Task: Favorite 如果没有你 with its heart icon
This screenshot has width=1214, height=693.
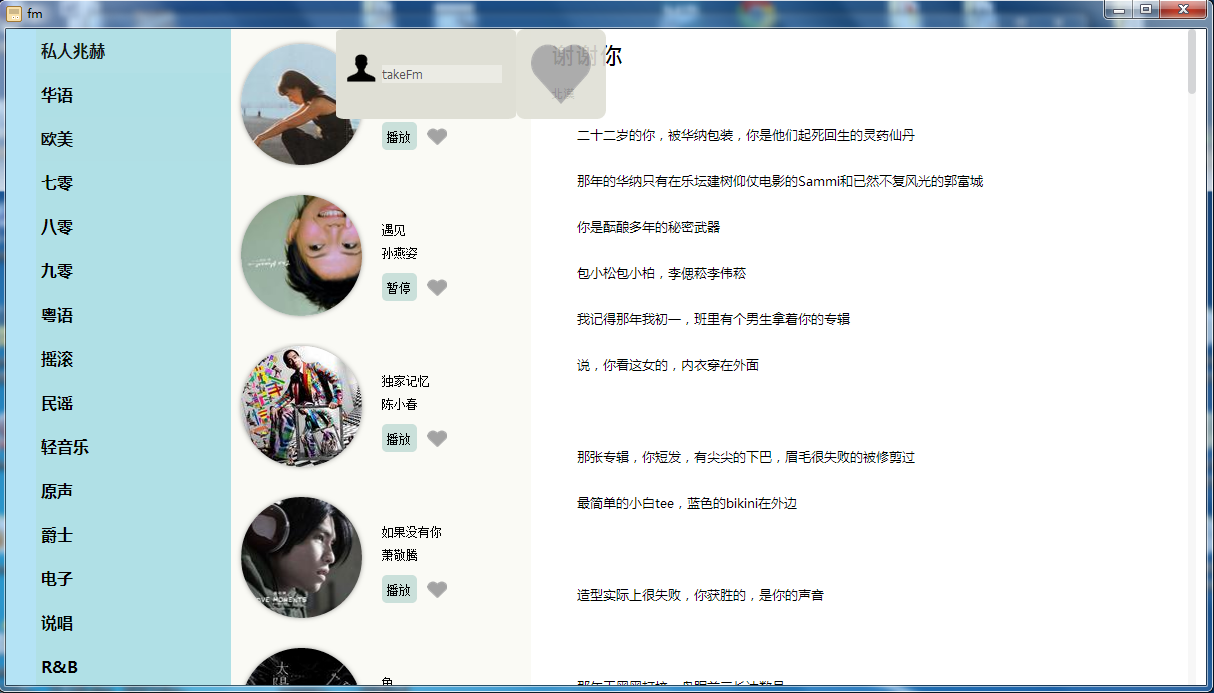Action: tap(437, 590)
